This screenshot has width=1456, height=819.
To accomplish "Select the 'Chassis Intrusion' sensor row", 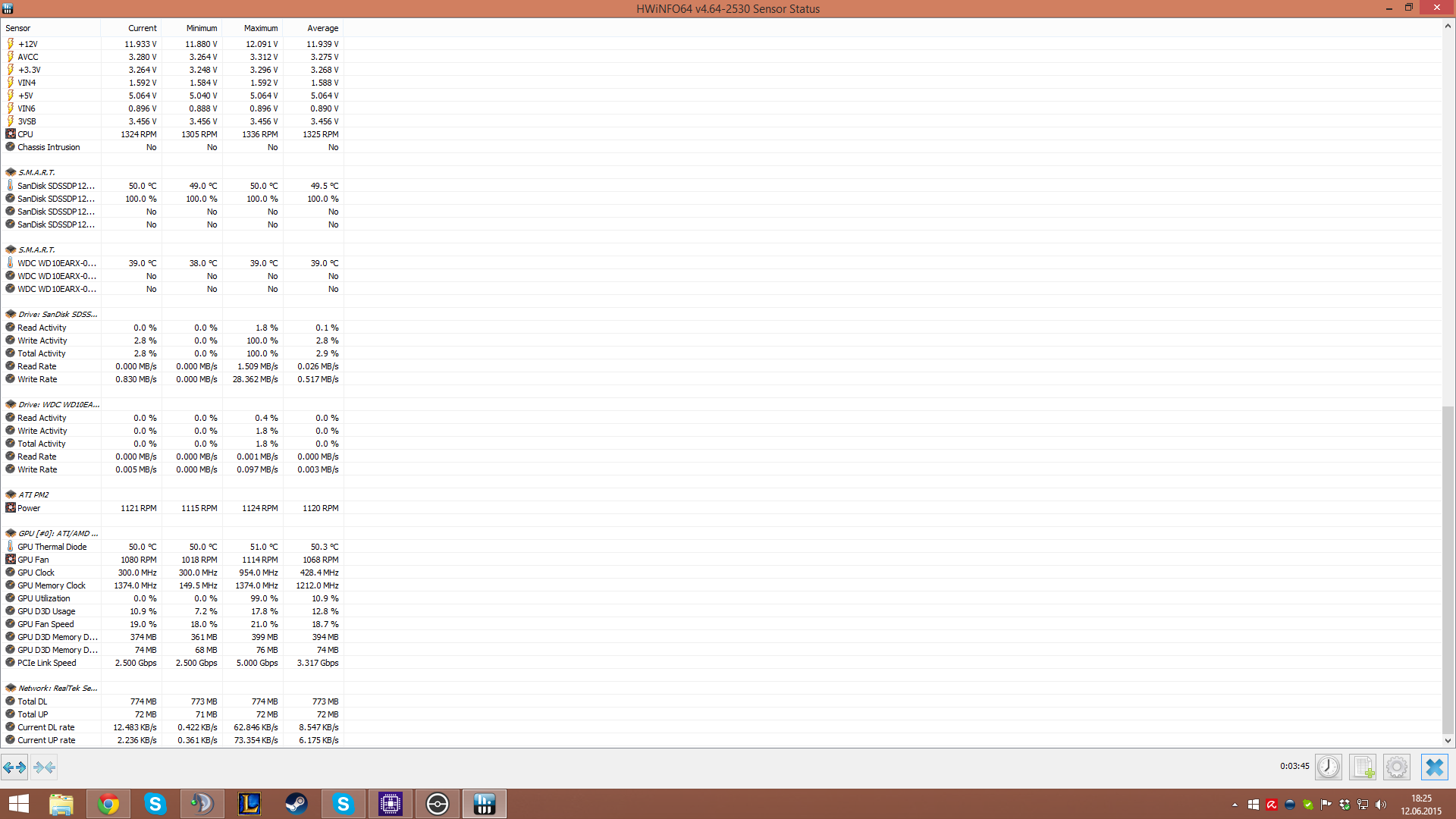I will (49, 147).
